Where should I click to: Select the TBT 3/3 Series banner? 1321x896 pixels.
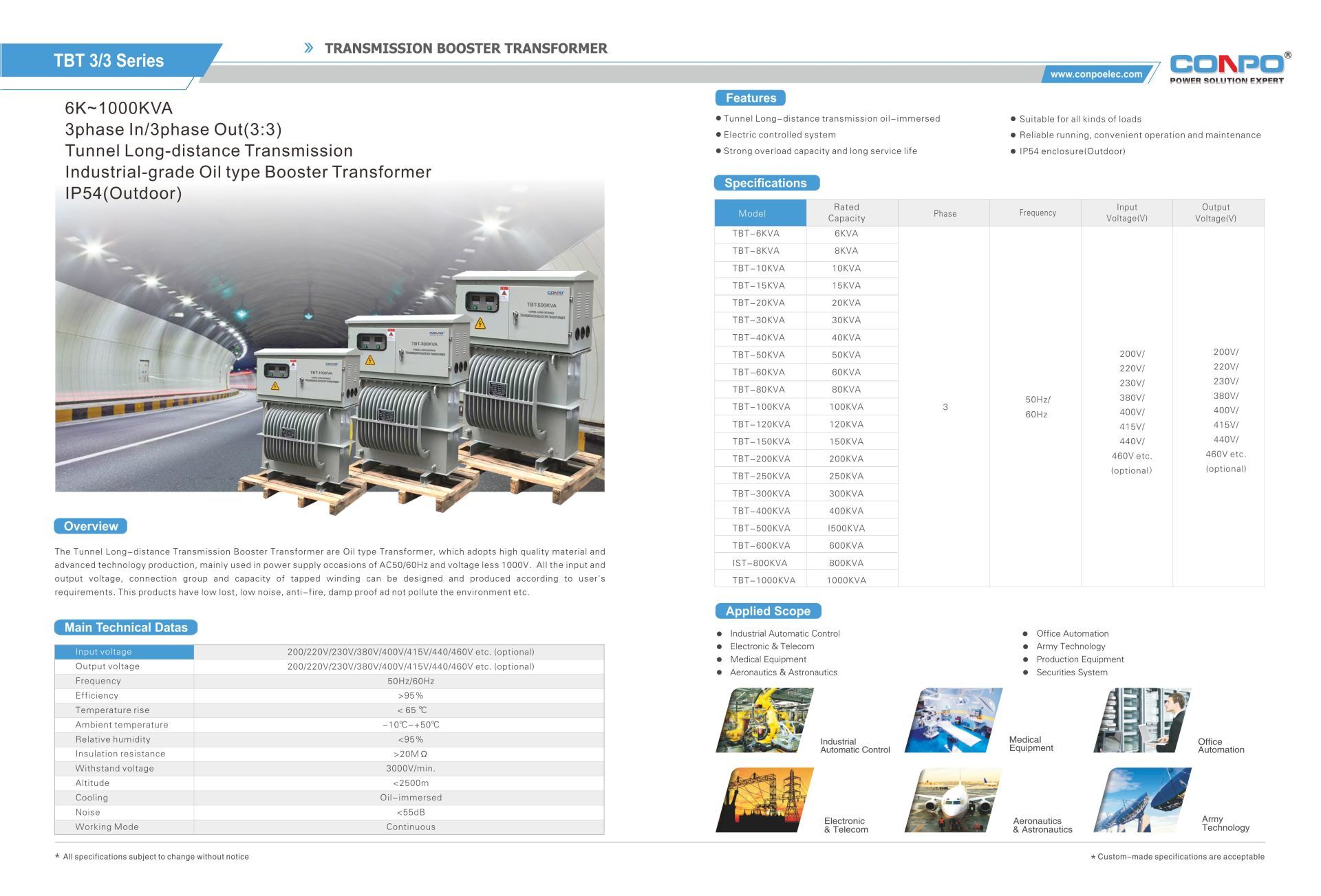[x=109, y=61]
